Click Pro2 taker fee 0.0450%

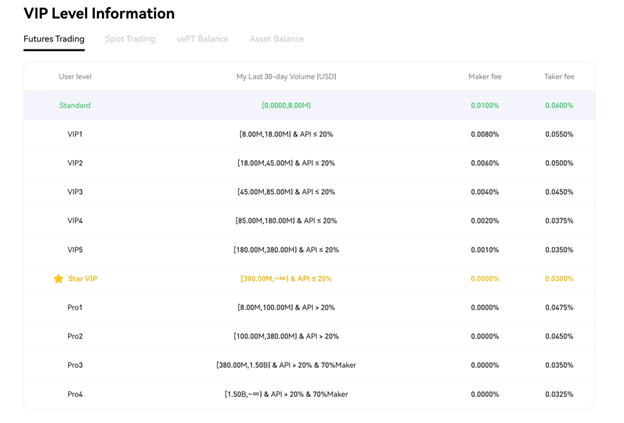(559, 336)
